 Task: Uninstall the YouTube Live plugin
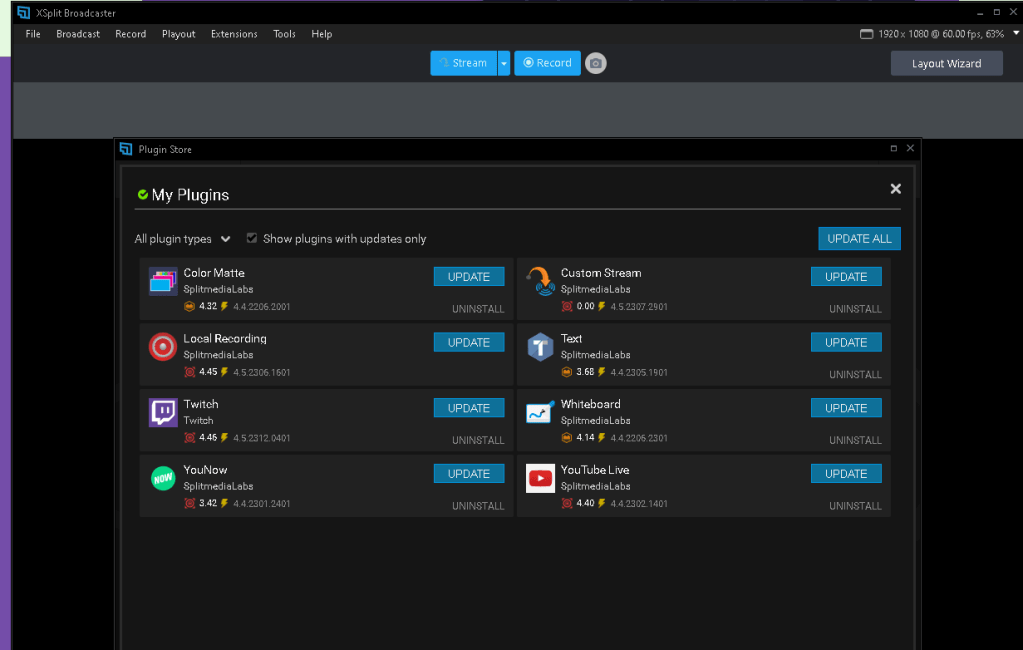click(x=855, y=506)
